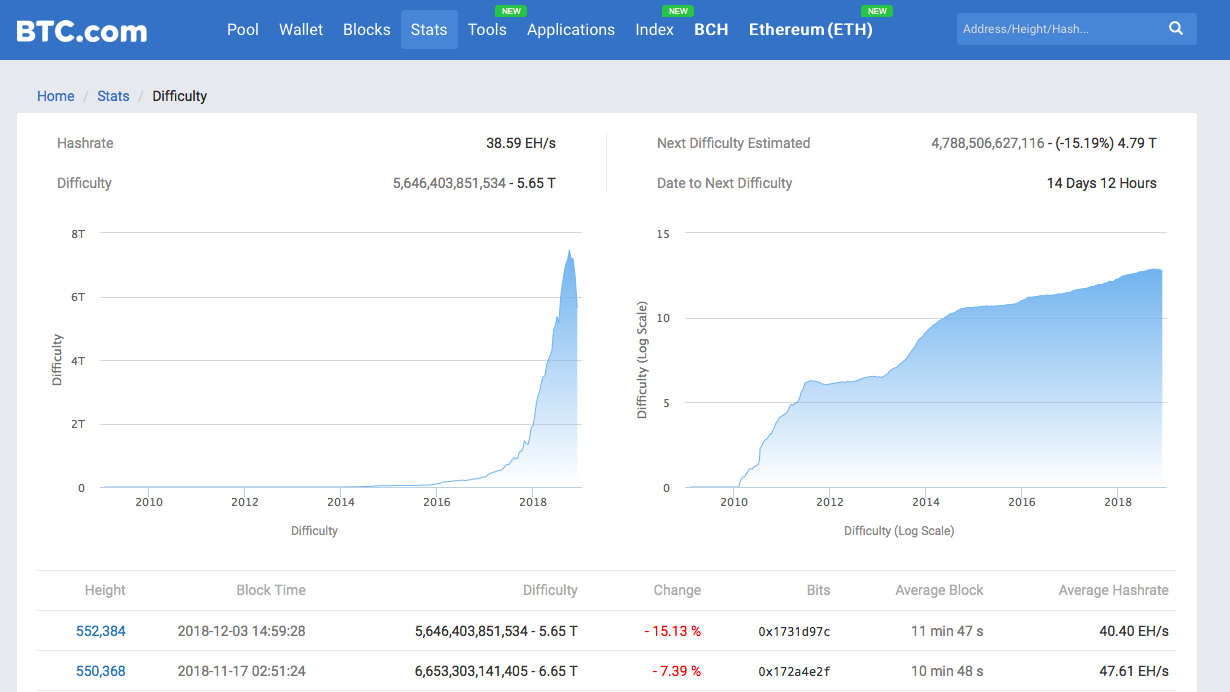Click the Date to Next Difficulty label
Viewport: 1230px width, 692px height.
[725, 183]
